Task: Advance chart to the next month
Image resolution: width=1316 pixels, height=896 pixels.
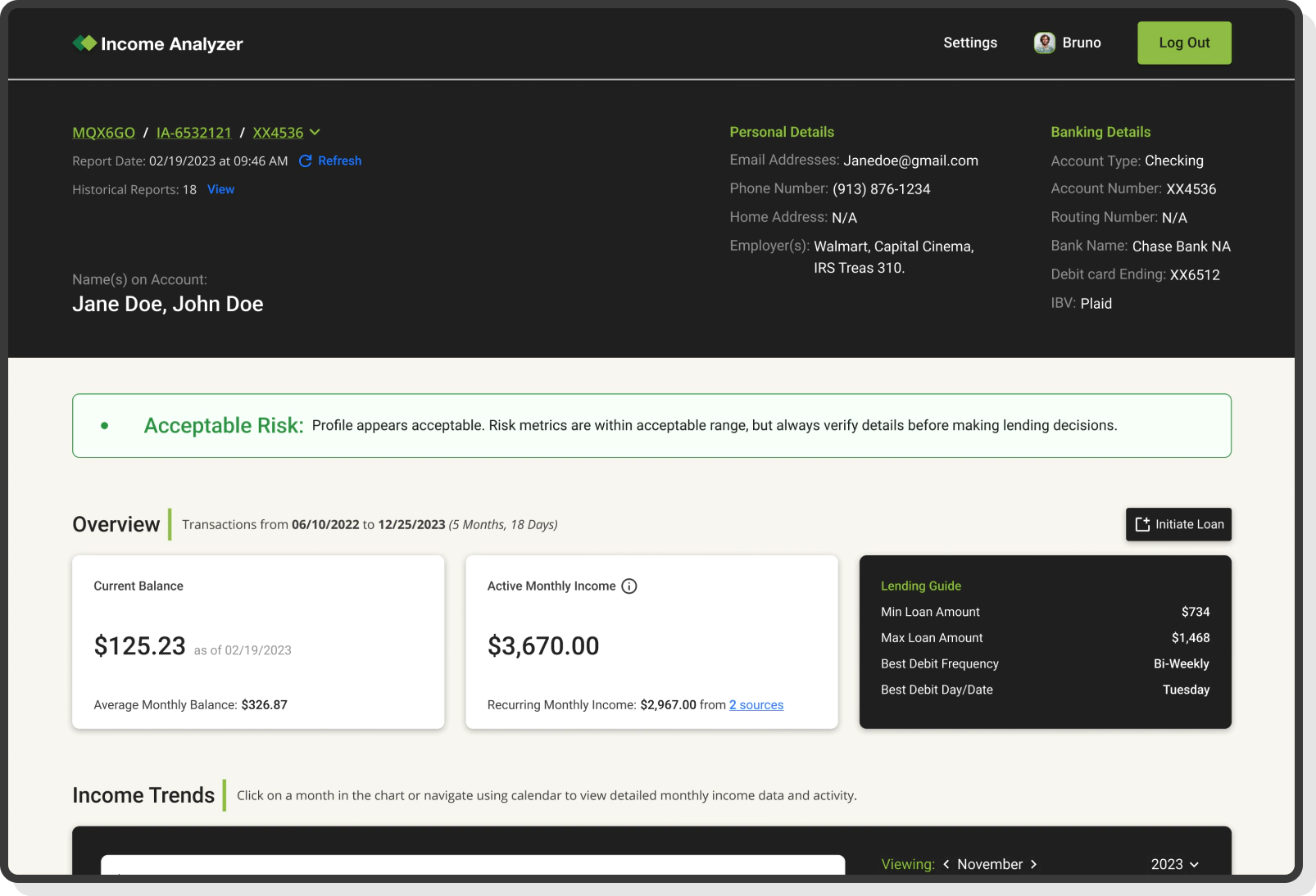Action: [x=1034, y=864]
